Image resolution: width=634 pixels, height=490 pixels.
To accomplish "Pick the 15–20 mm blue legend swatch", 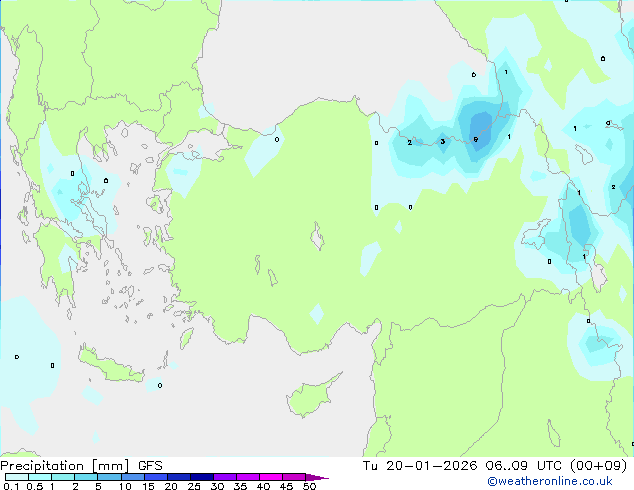I will pos(156,477).
